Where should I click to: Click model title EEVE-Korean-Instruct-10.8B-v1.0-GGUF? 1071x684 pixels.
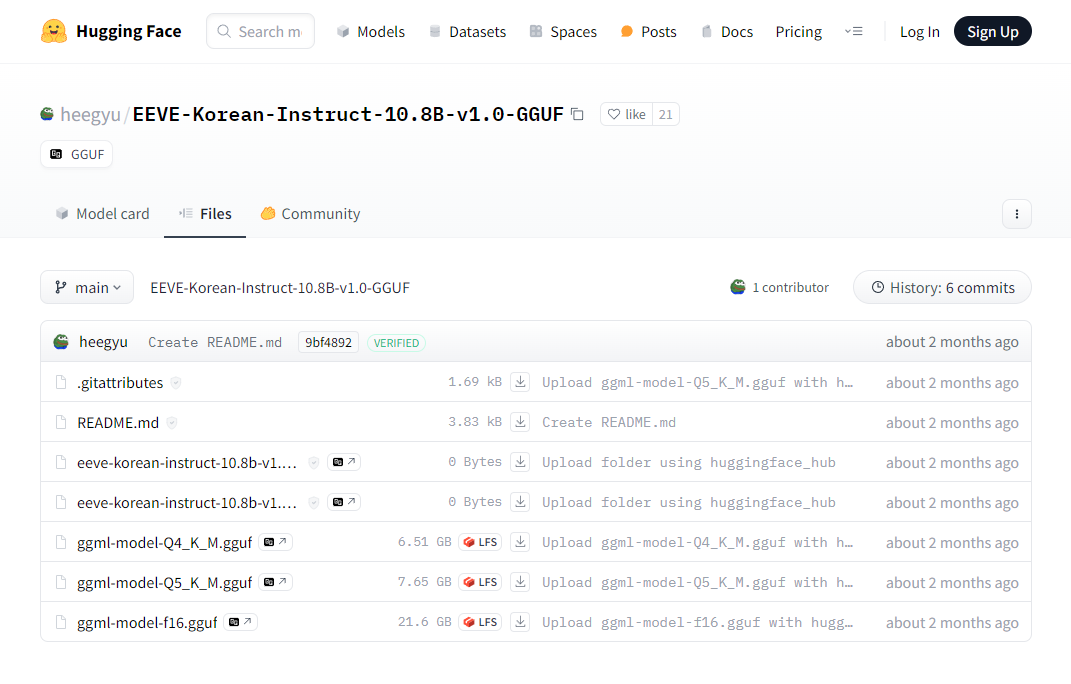point(348,114)
